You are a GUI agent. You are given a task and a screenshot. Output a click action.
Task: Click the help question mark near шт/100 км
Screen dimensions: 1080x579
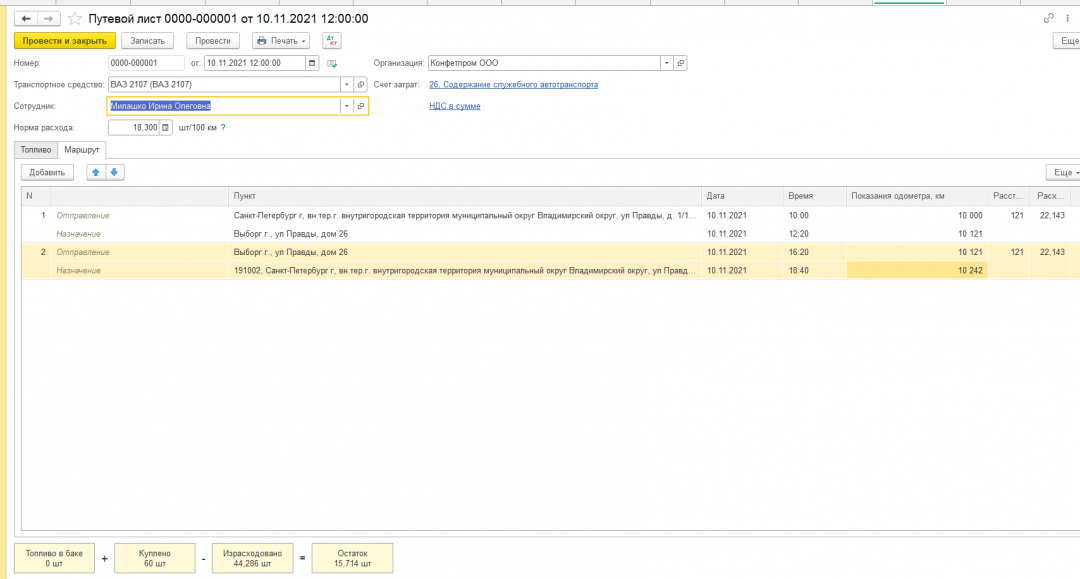point(223,127)
